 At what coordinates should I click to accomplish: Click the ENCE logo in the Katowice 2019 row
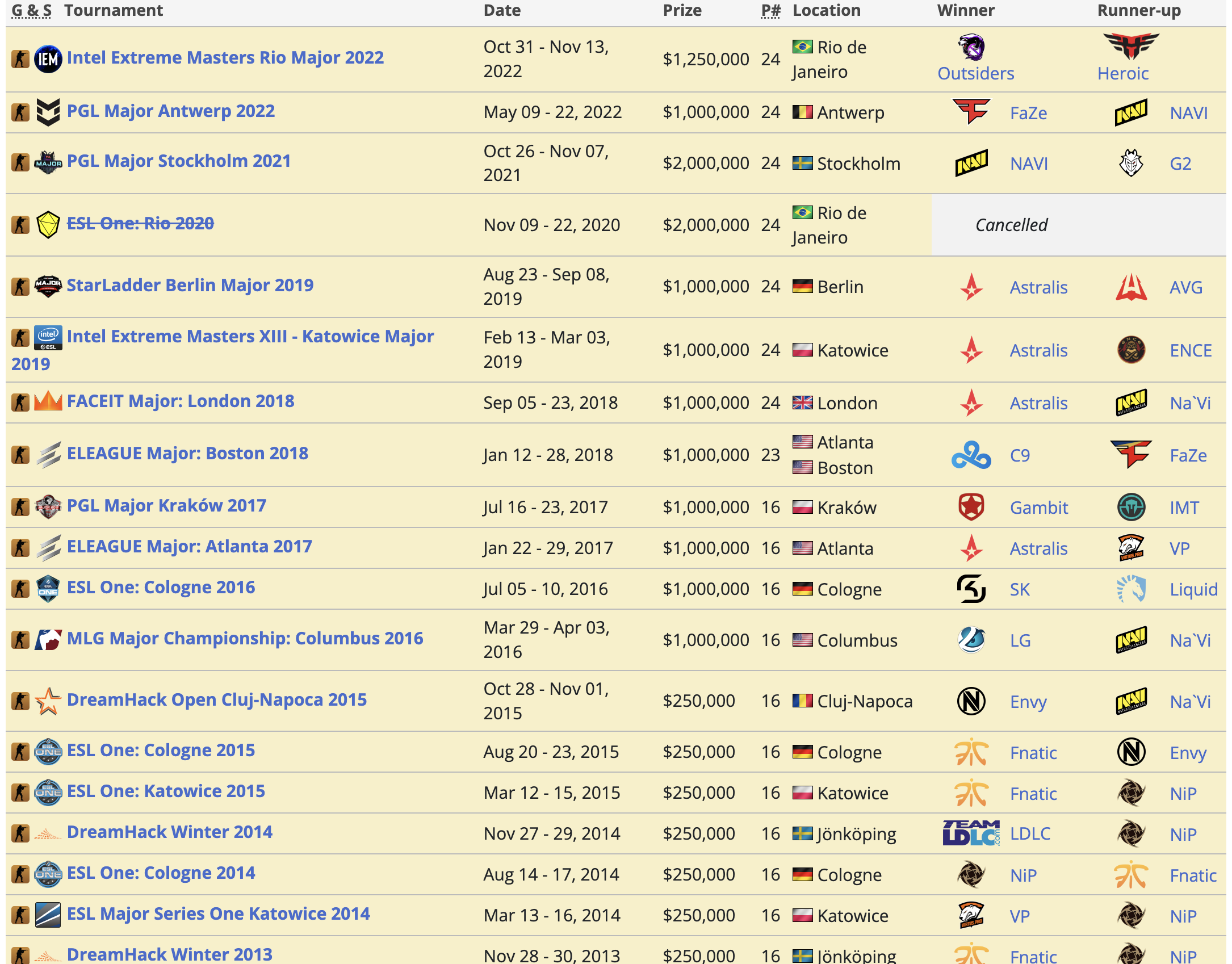coord(1131,350)
